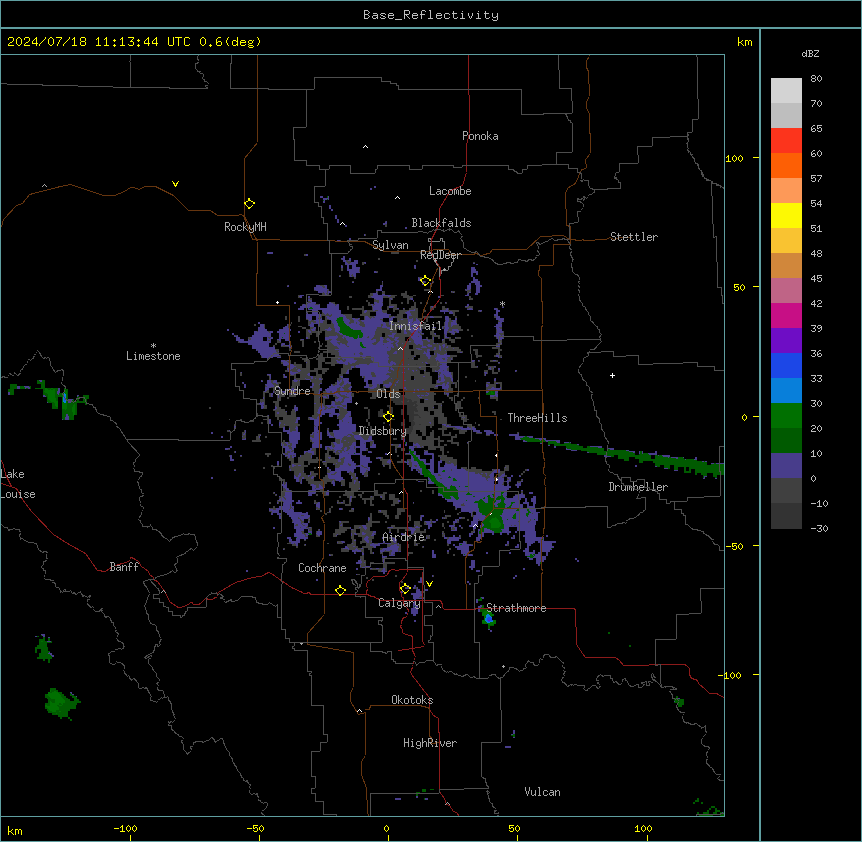862x842 pixels.
Task: Select the pink 42-45 dBZ legend swatch
Action: pyautogui.click(x=786, y=291)
